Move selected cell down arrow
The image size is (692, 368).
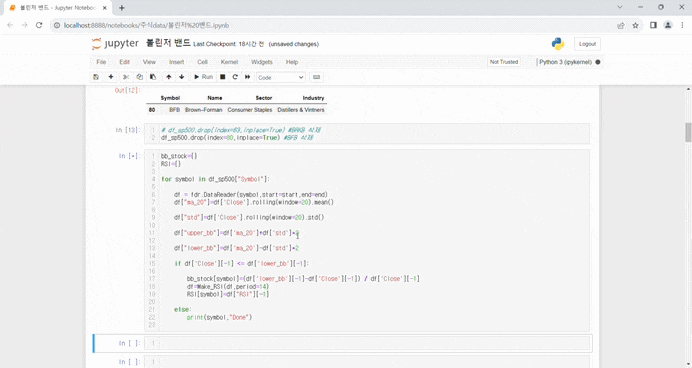point(181,77)
